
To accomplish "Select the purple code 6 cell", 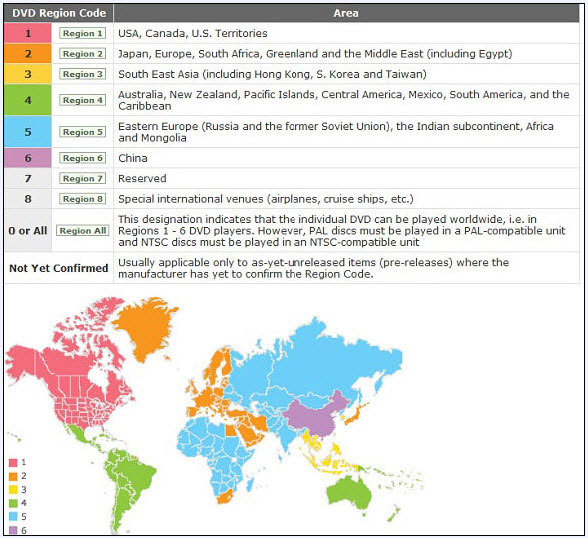I will pos(28,158).
